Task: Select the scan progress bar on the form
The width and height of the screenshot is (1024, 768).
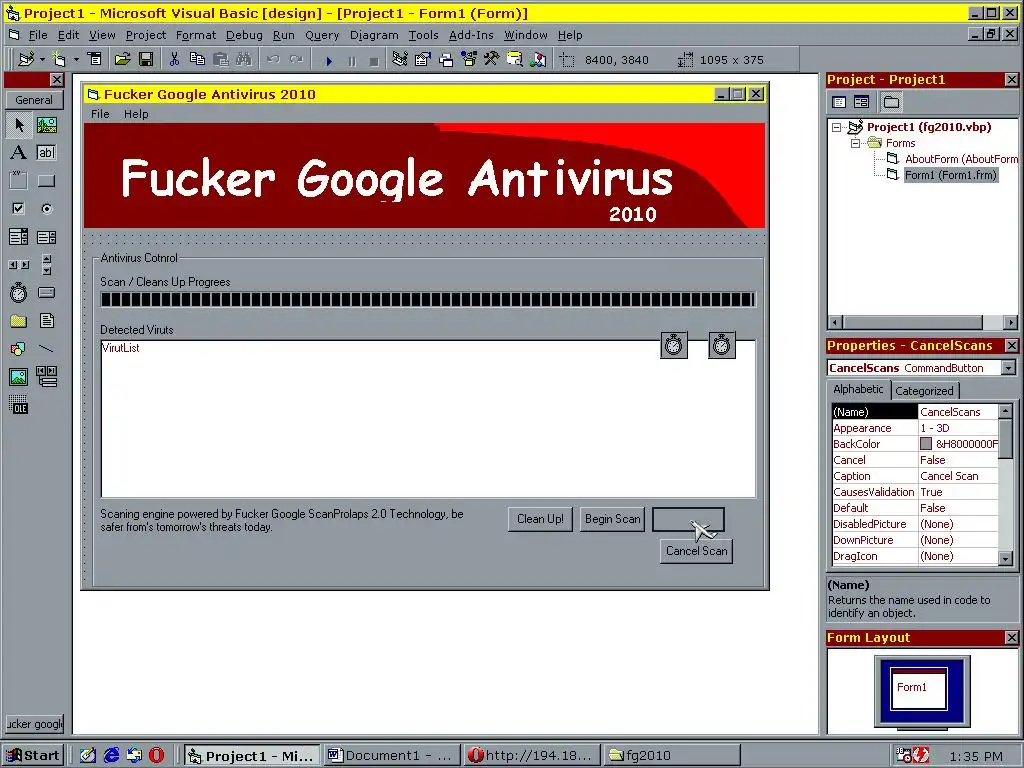Action: coord(428,300)
